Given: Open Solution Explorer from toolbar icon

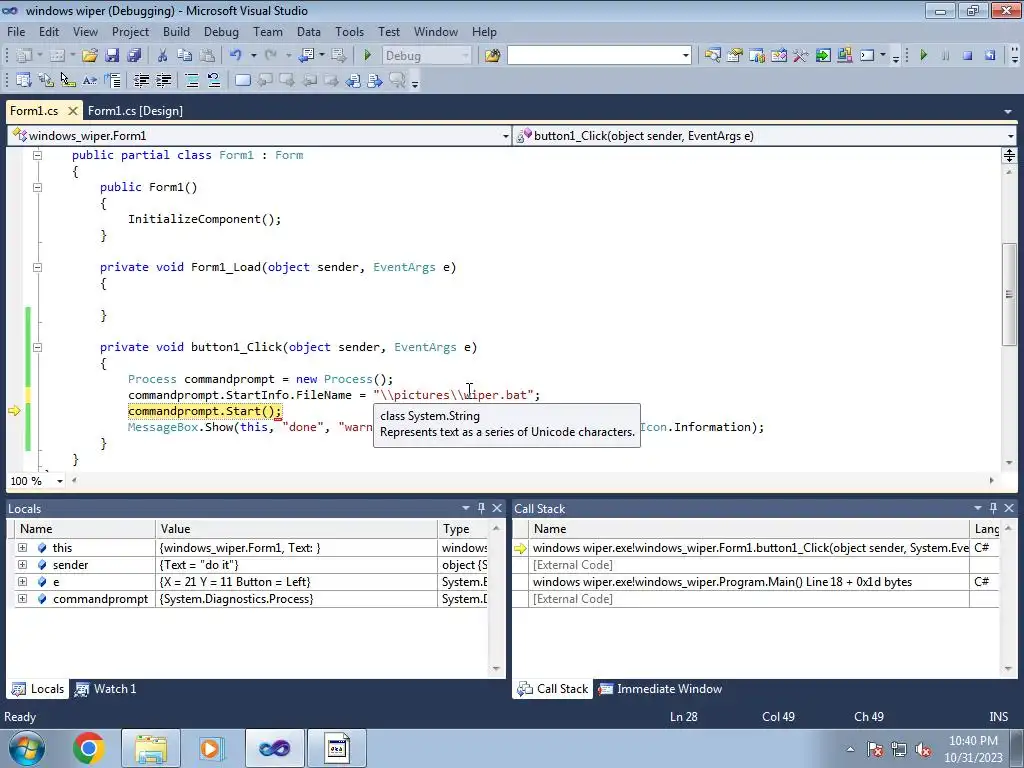Looking at the screenshot, I should click(x=712, y=56).
